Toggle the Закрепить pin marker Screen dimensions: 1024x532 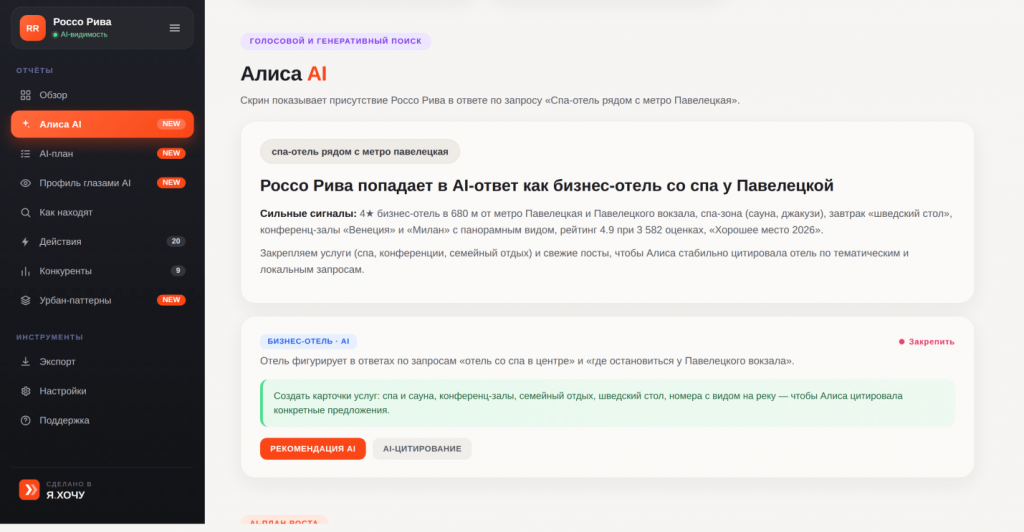pos(926,341)
